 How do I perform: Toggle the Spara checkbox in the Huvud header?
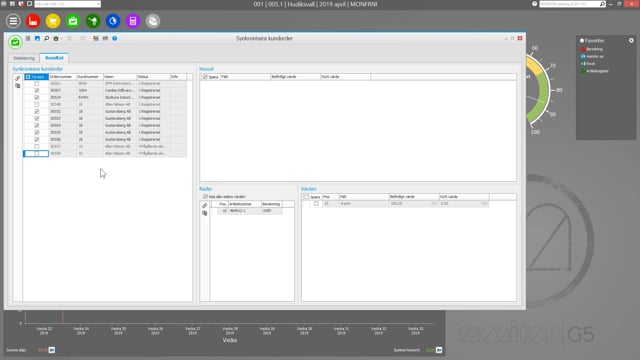point(205,77)
